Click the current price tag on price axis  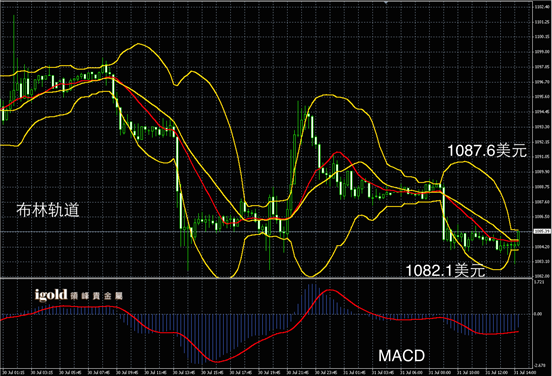[542, 231]
